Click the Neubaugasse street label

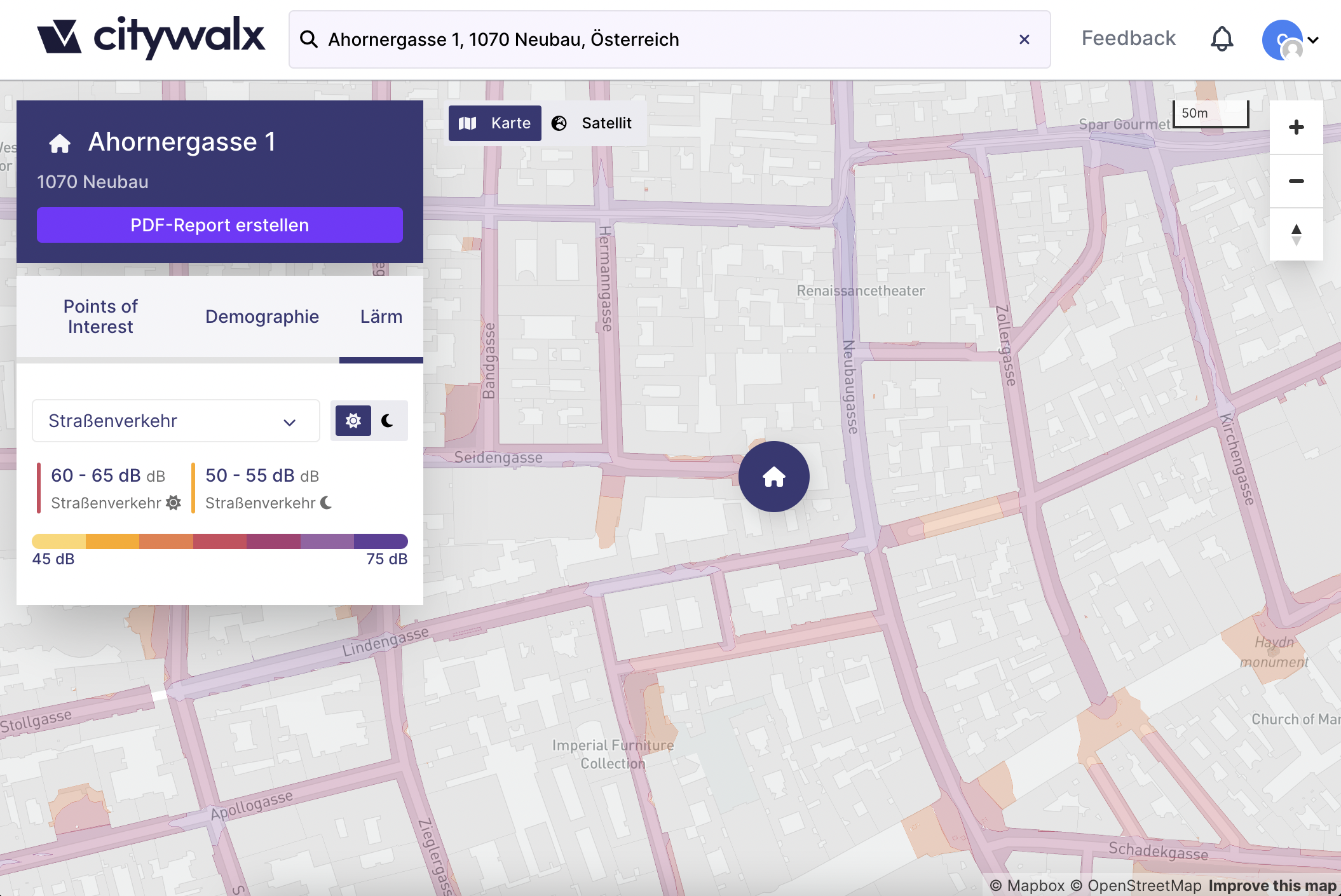(x=850, y=387)
